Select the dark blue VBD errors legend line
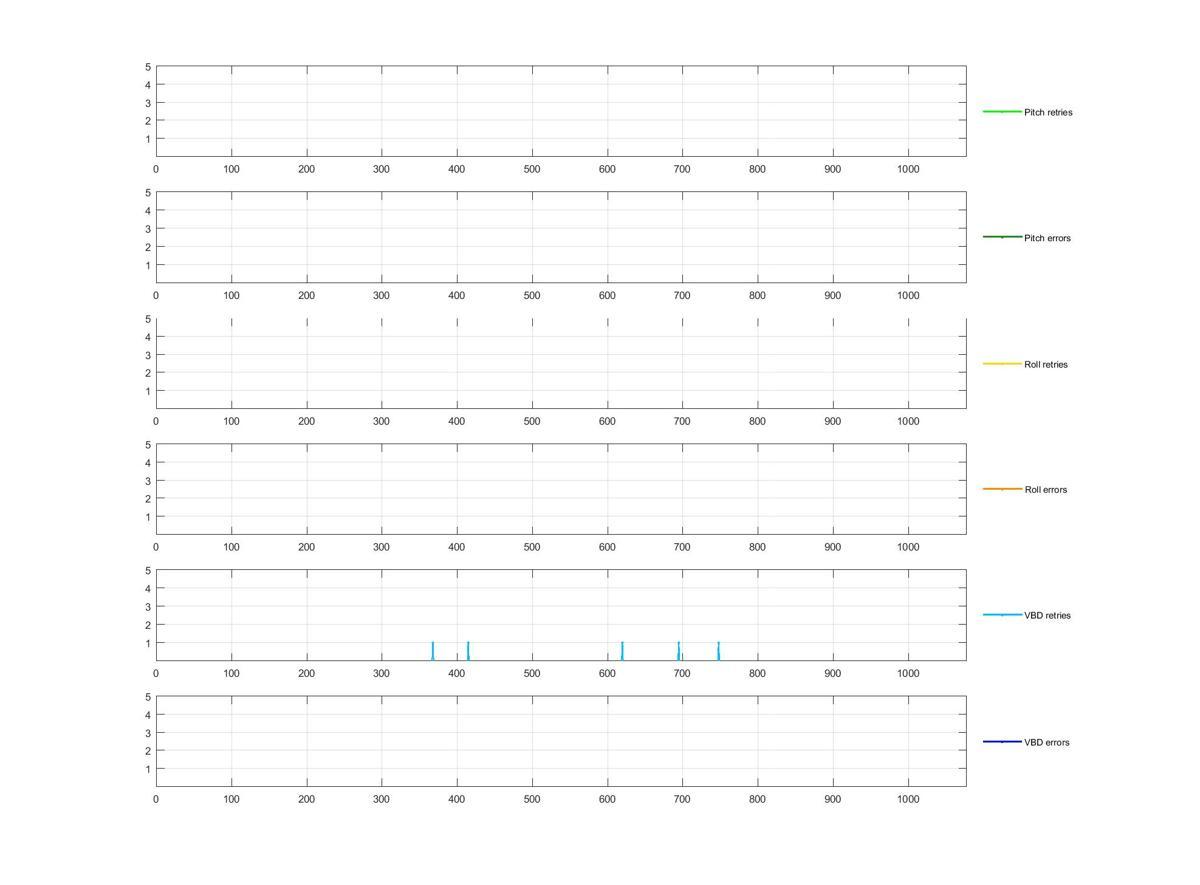 [x=1002, y=742]
